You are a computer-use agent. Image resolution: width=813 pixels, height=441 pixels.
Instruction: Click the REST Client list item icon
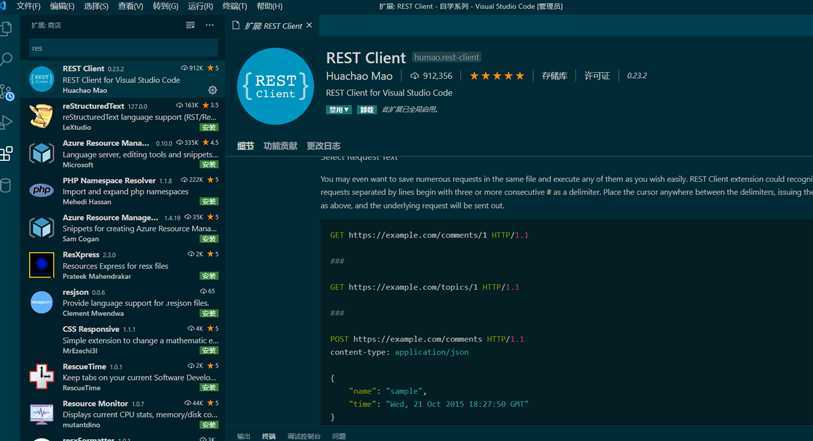pos(41,79)
